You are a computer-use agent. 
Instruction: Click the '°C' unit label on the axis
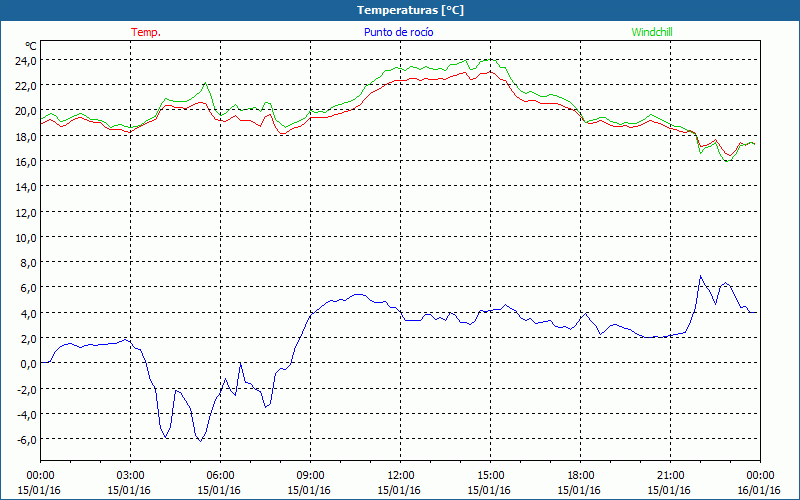31,46
